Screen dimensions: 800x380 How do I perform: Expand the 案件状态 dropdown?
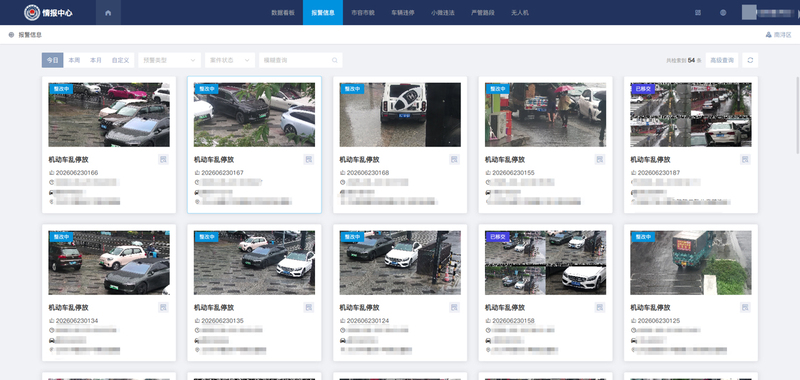230,60
